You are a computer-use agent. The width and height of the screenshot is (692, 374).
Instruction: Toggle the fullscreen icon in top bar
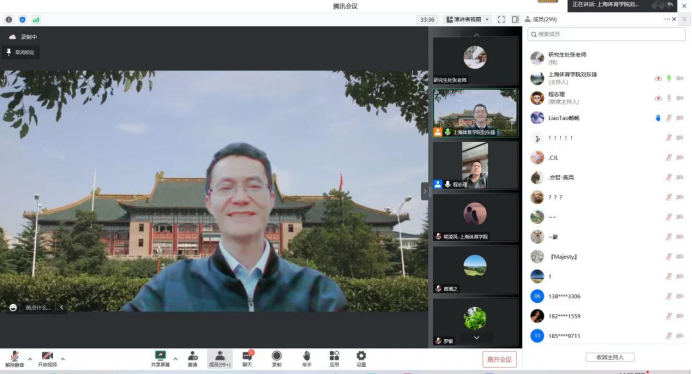pyautogui.click(x=501, y=19)
